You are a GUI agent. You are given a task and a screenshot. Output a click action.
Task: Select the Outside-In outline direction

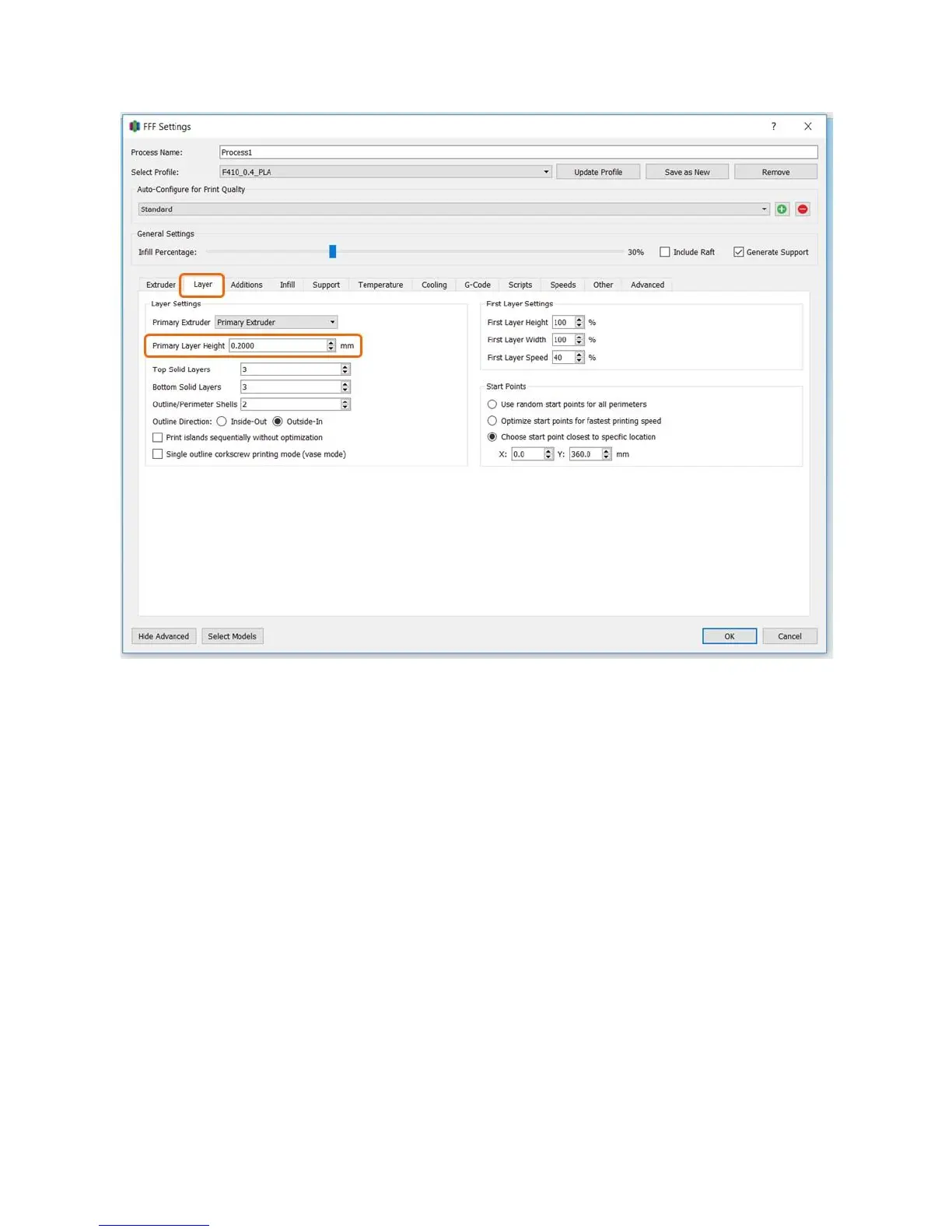(278, 422)
